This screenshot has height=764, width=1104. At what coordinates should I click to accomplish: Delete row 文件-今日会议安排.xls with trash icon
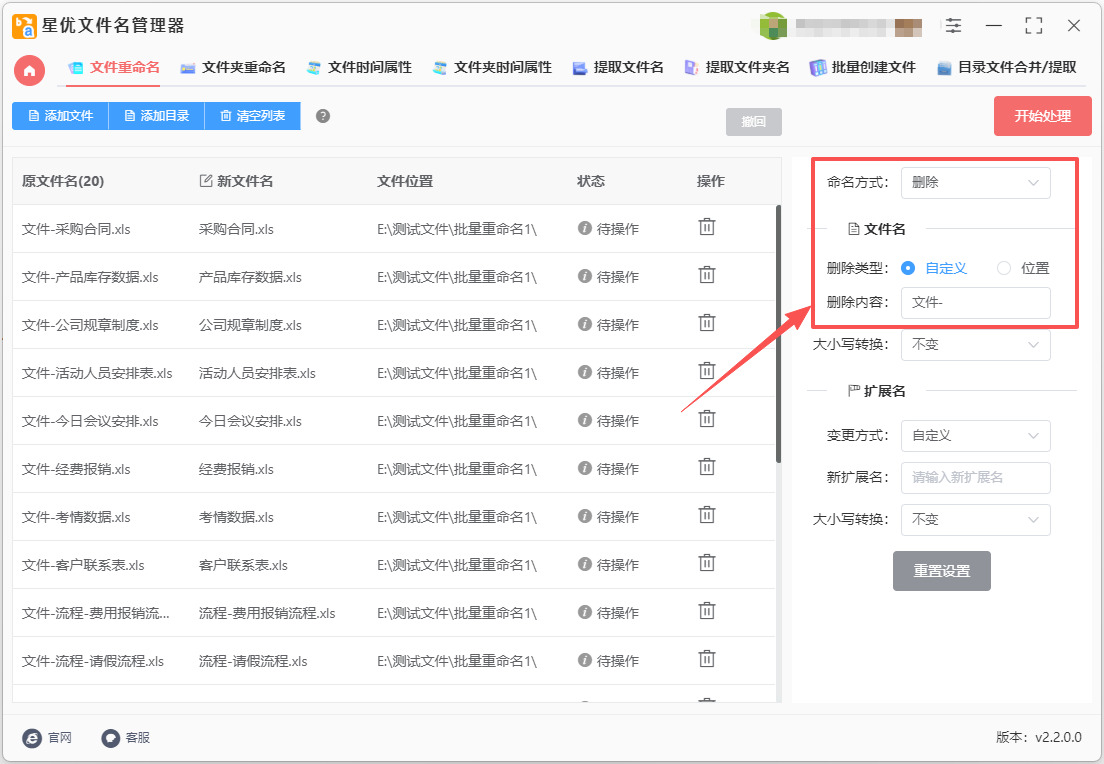[x=707, y=418]
